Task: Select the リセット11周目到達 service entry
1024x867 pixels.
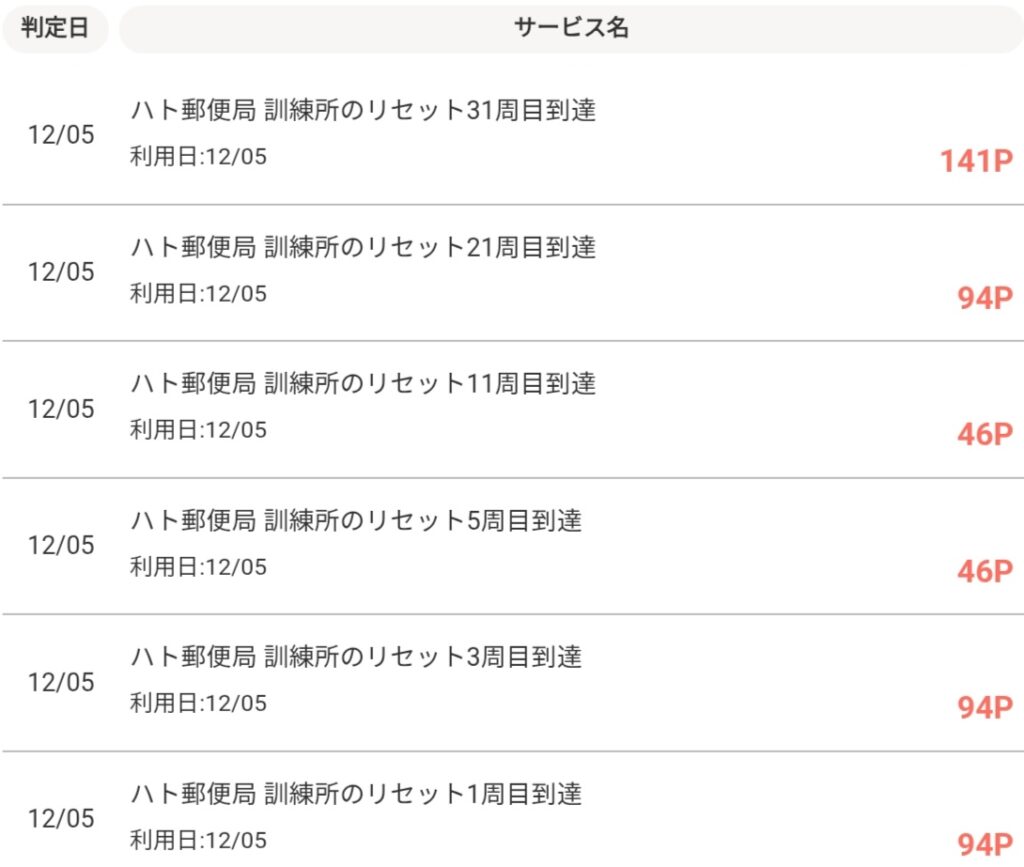Action: click(x=363, y=383)
